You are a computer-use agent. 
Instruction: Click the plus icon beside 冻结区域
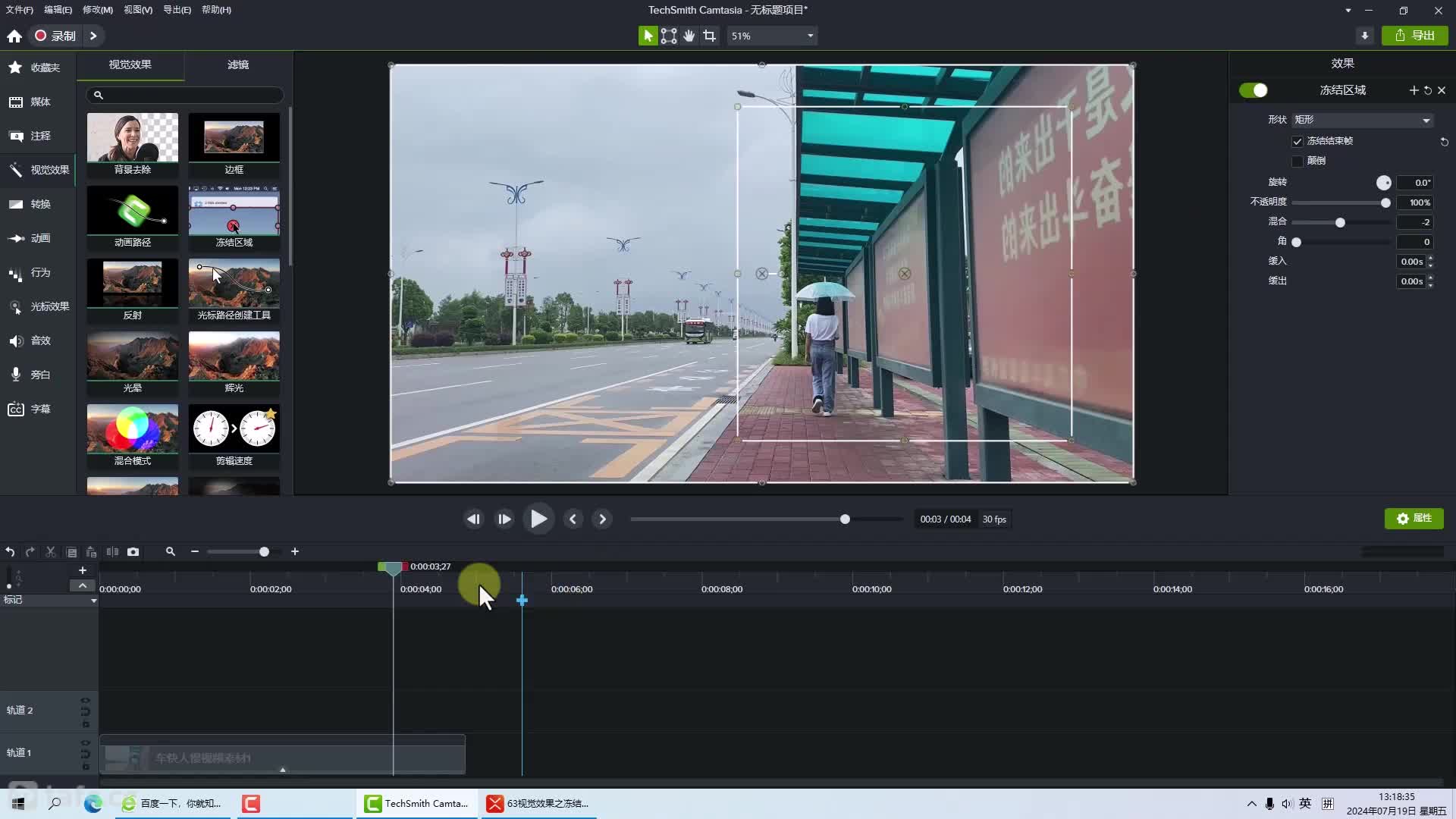pyautogui.click(x=1414, y=90)
